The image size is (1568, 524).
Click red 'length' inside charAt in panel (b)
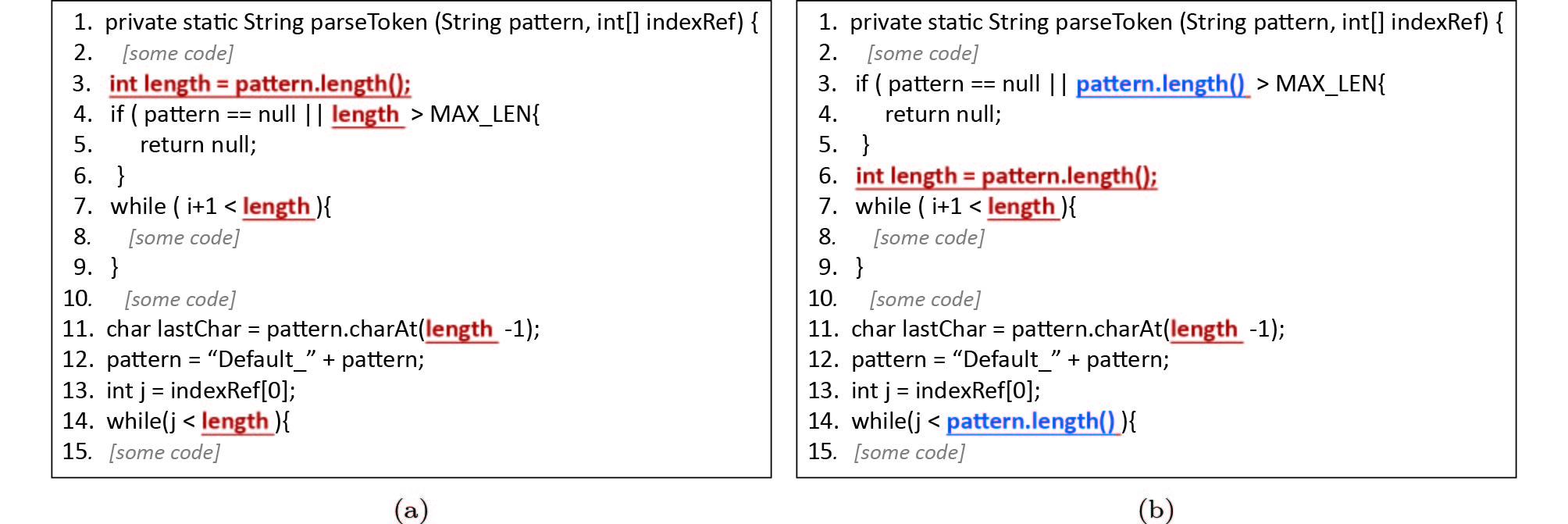[x=1204, y=330]
